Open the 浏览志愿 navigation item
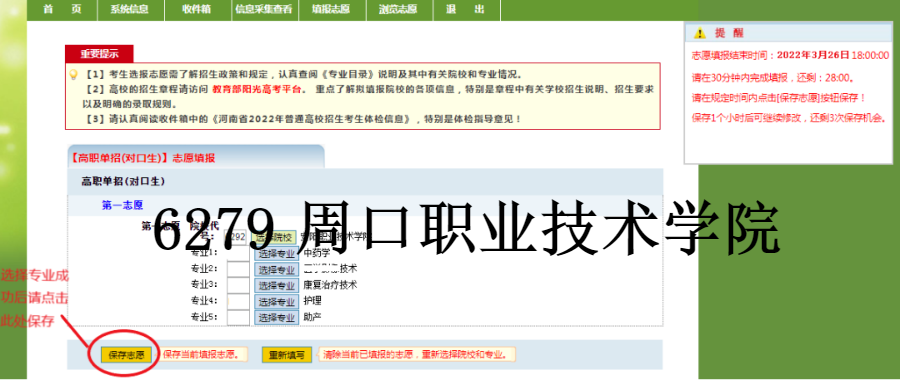This screenshot has width=900, height=380. tap(399, 9)
